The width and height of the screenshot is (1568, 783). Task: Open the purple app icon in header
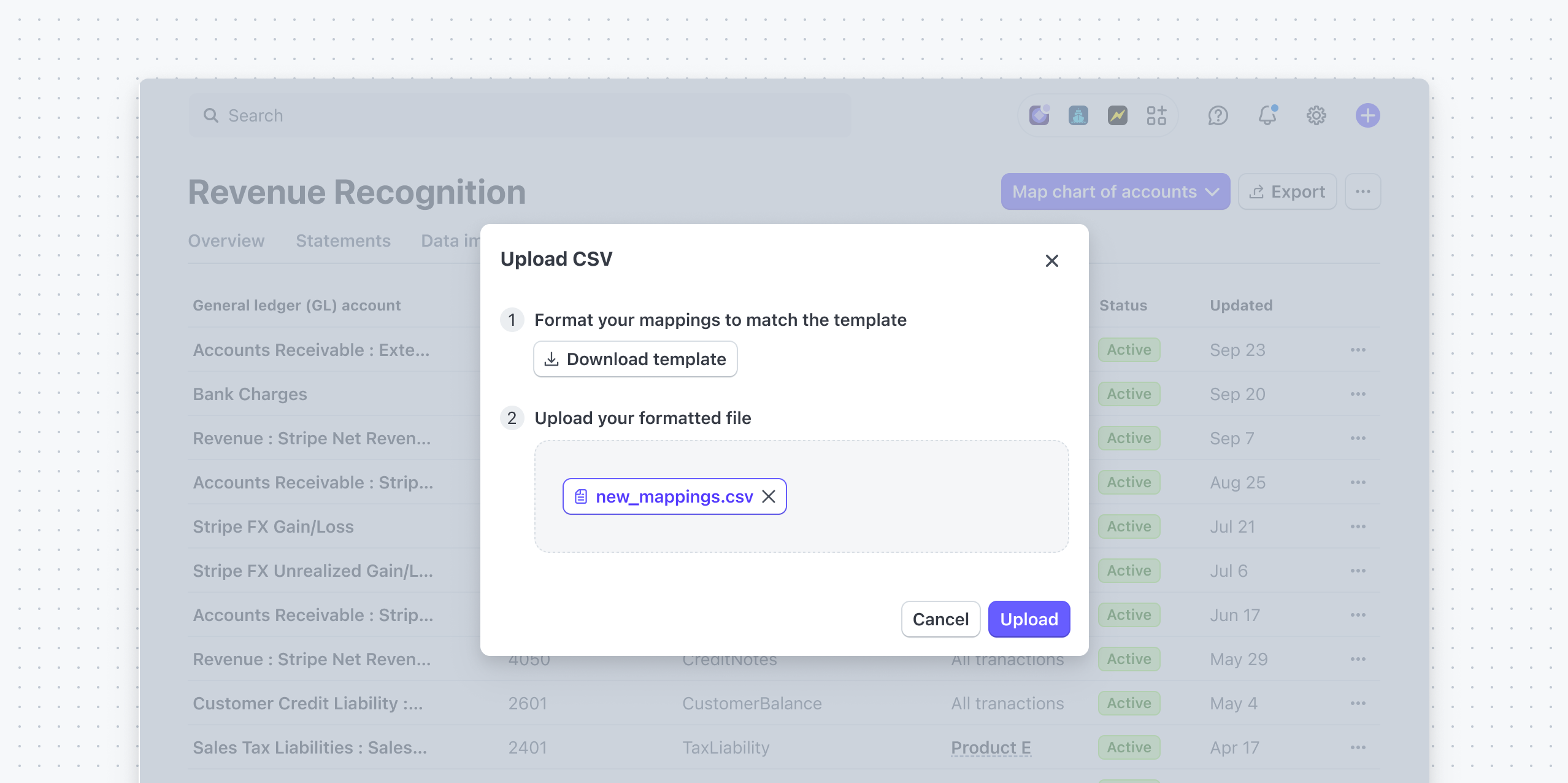coord(1039,115)
